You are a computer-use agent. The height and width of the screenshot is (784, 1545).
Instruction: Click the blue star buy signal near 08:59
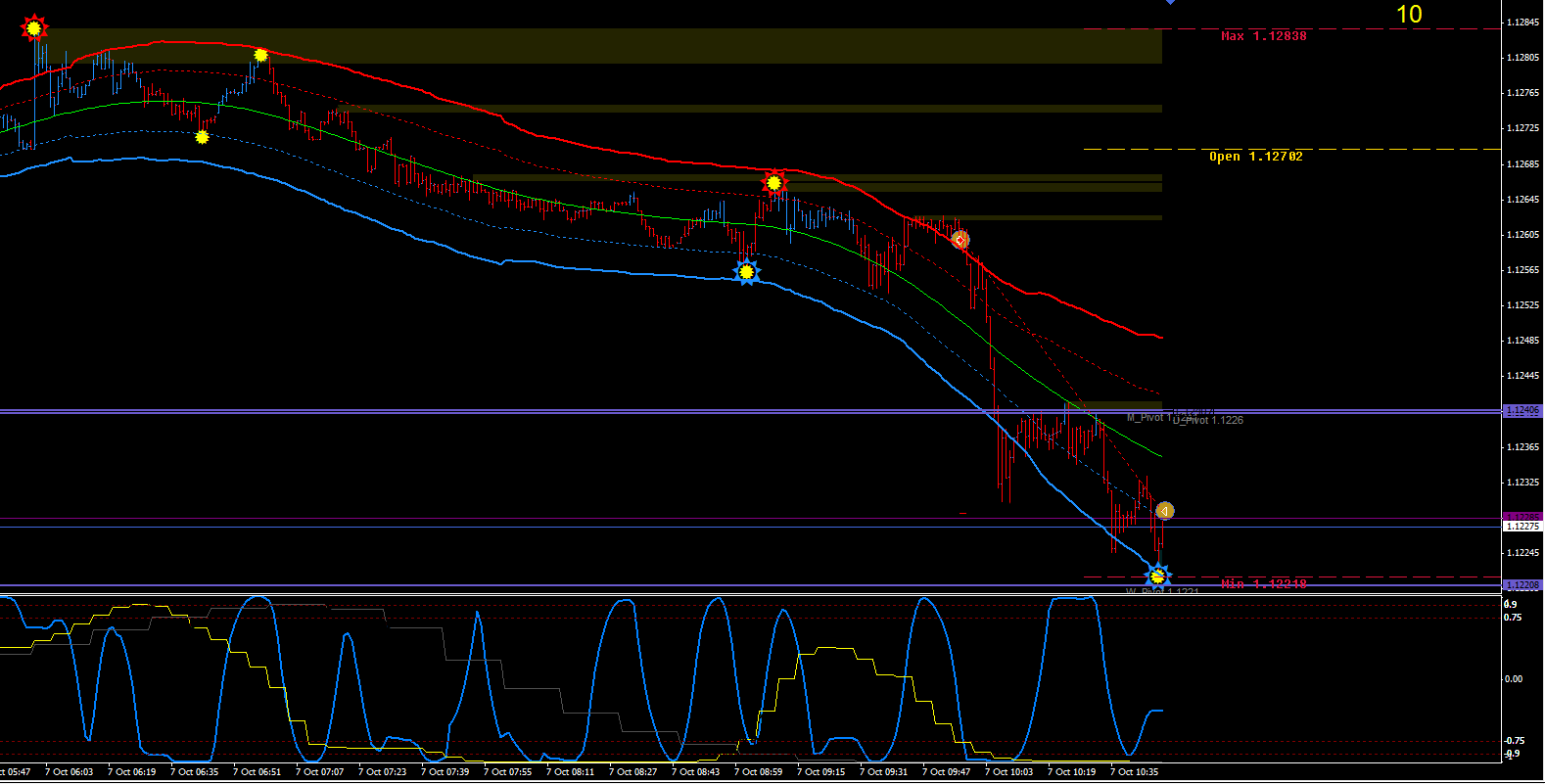point(747,272)
